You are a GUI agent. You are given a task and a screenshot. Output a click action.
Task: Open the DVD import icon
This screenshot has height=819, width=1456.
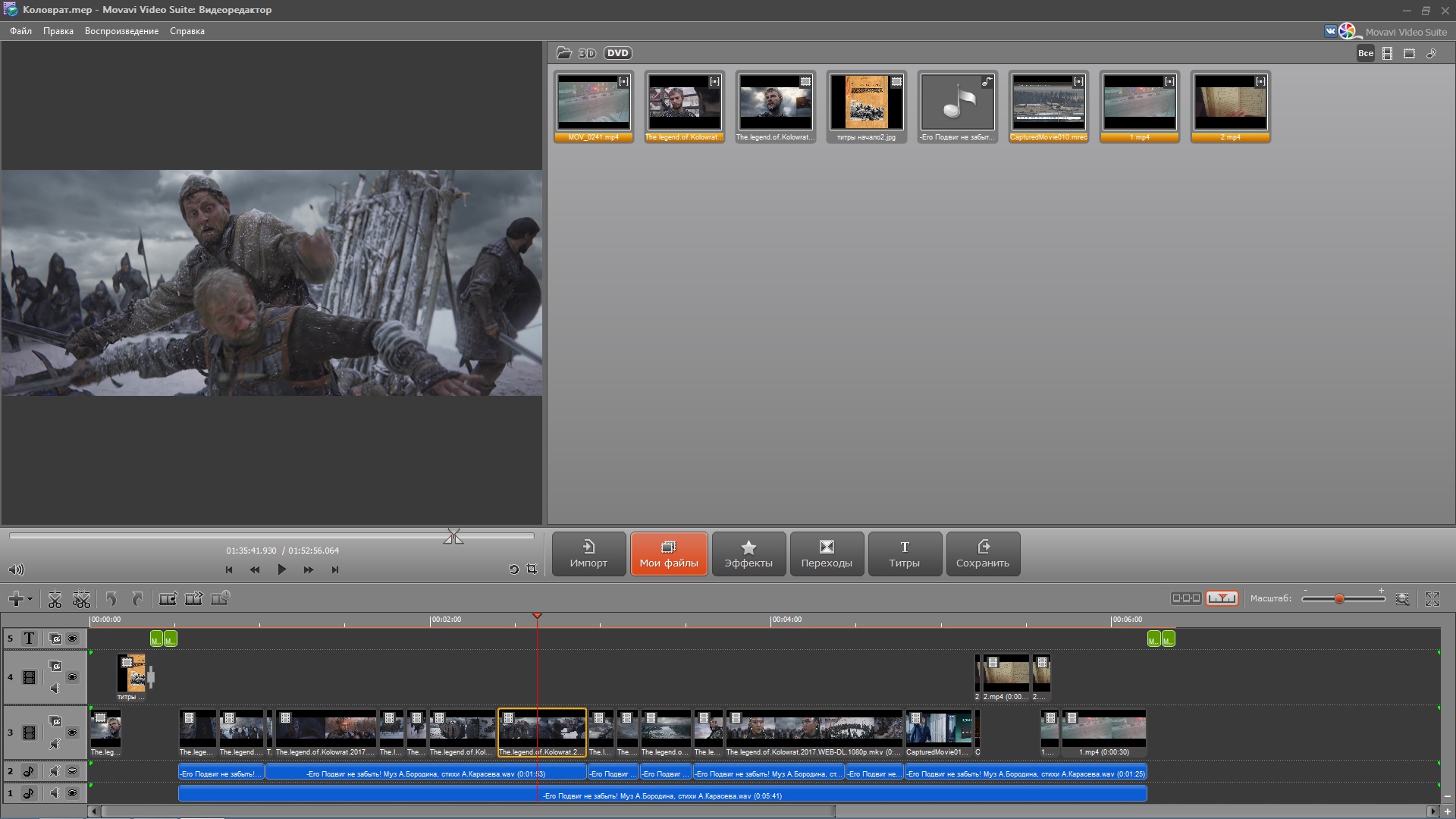[617, 53]
